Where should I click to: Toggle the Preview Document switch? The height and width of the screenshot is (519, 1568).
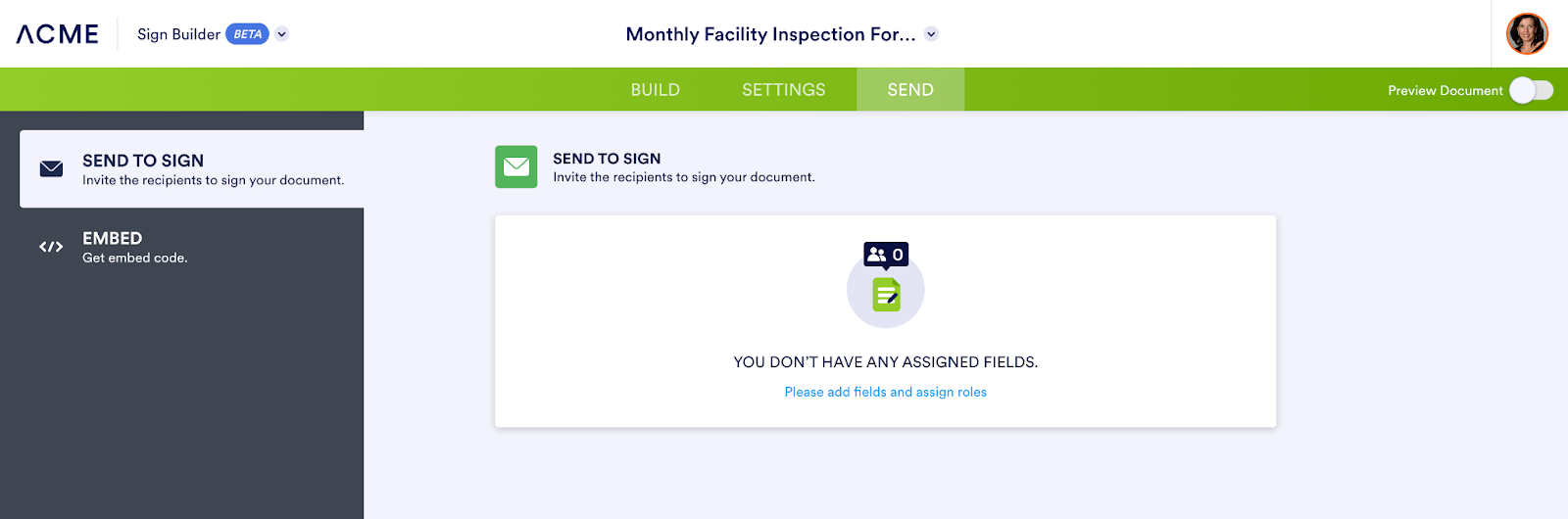click(1531, 90)
